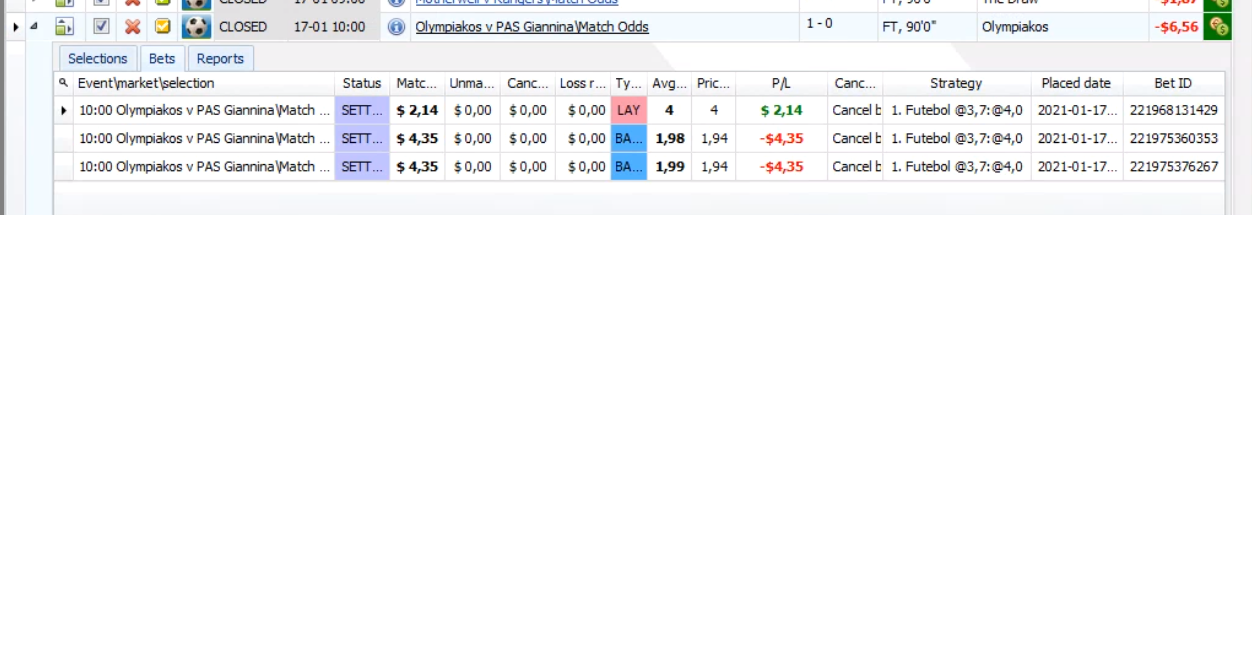The width and height of the screenshot is (1252, 648).
Task: Open the Reports tab
Action: tap(220, 58)
